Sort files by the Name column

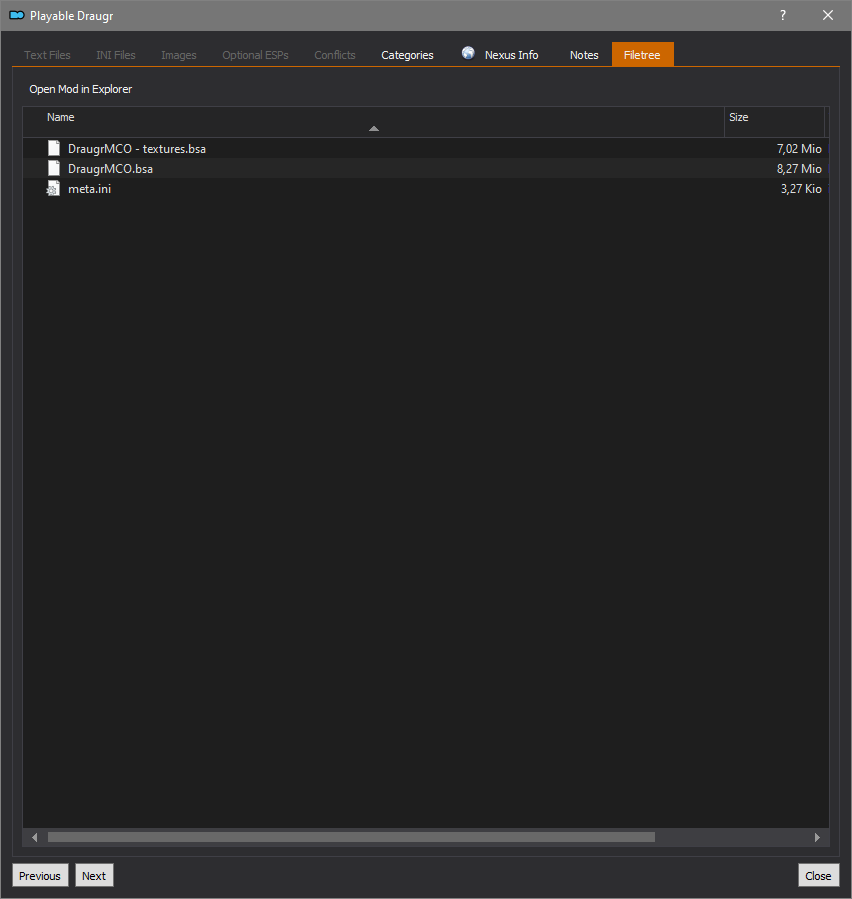(373, 122)
